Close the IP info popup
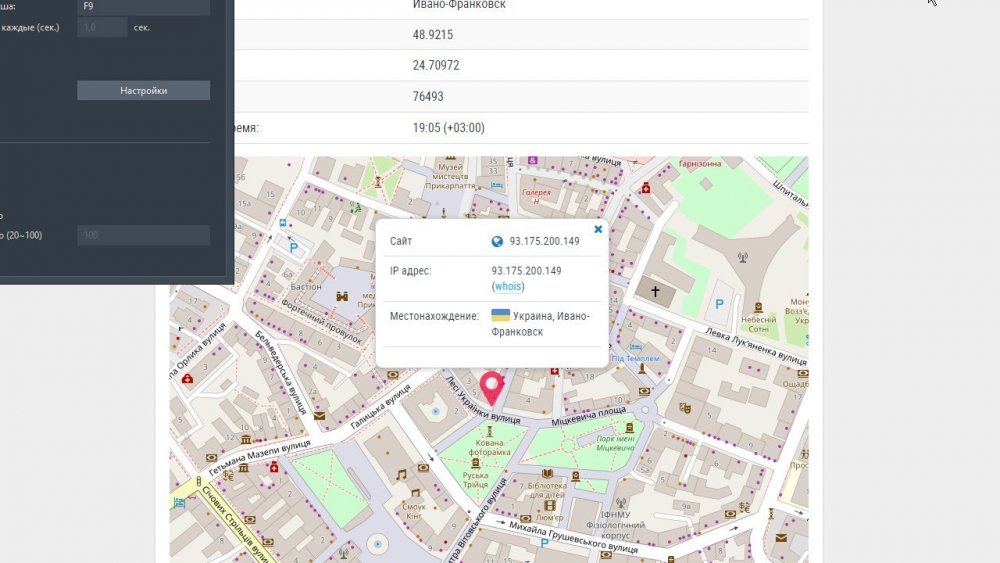 point(598,229)
